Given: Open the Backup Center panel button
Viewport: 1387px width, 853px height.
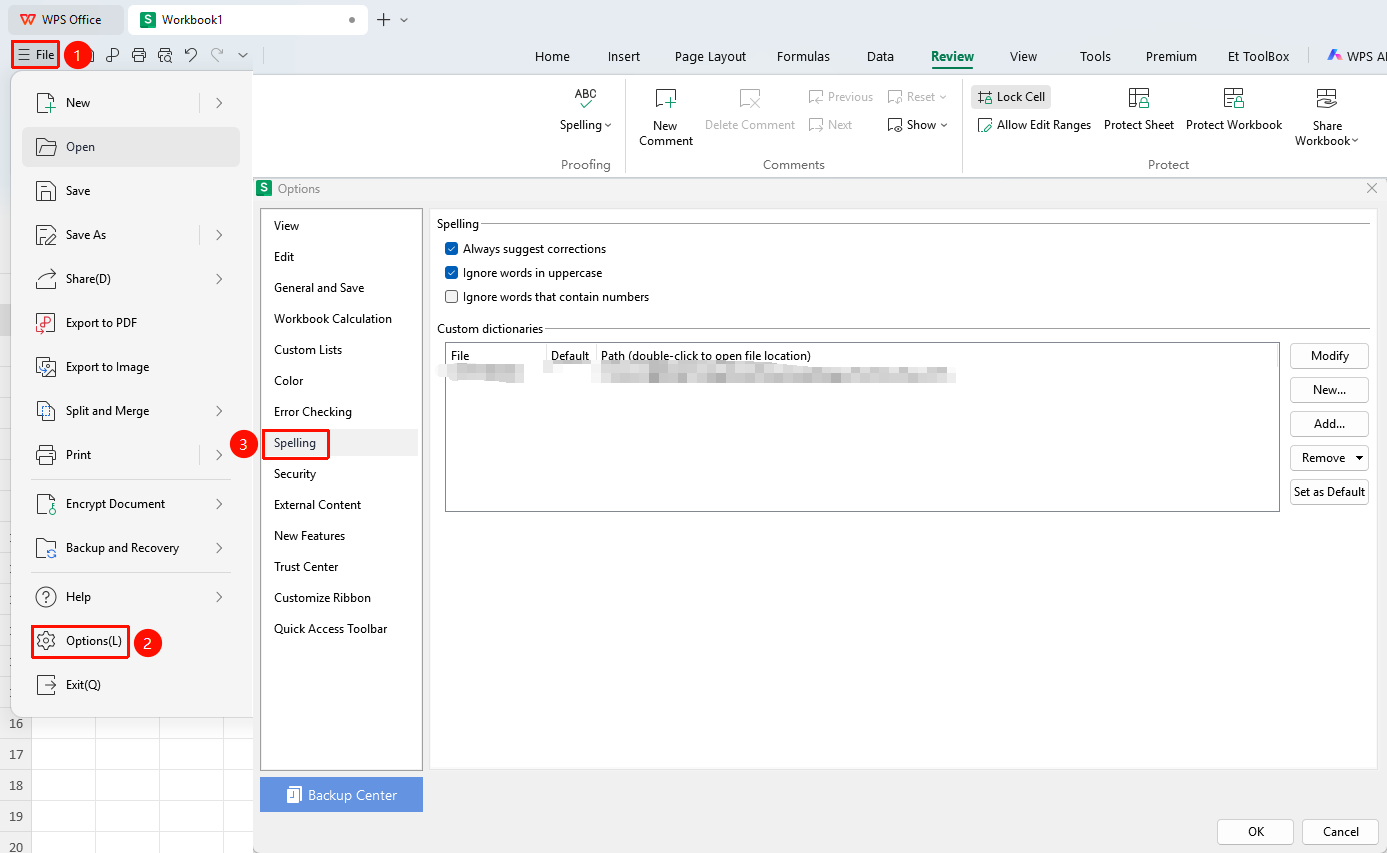Looking at the screenshot, I should 341,795.
